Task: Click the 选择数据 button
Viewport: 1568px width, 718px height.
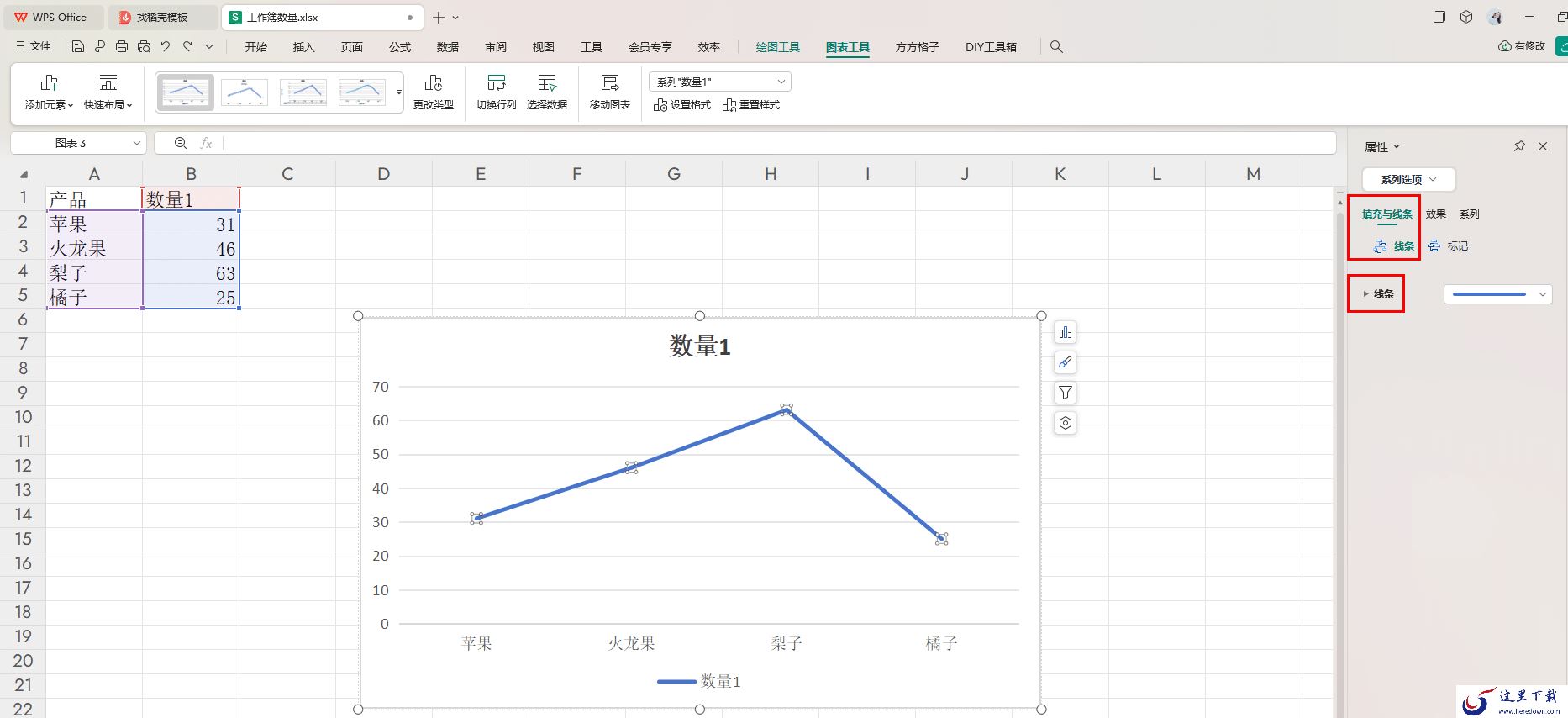Action: pos(547,92)
